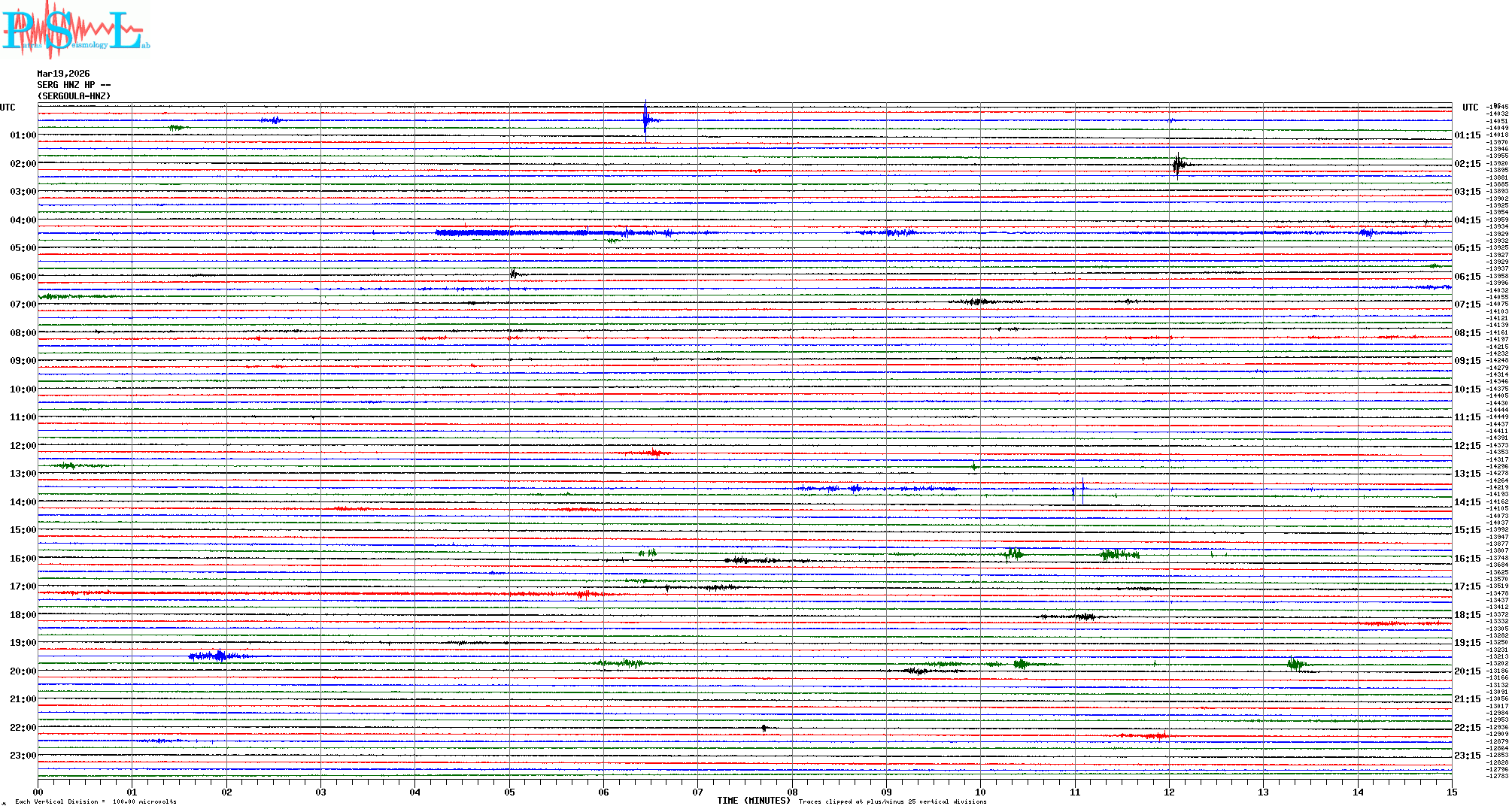Screen dimensions: 1512x812
Task: Click the Mar19,2026 date label
Action: (x=63, y=74)
